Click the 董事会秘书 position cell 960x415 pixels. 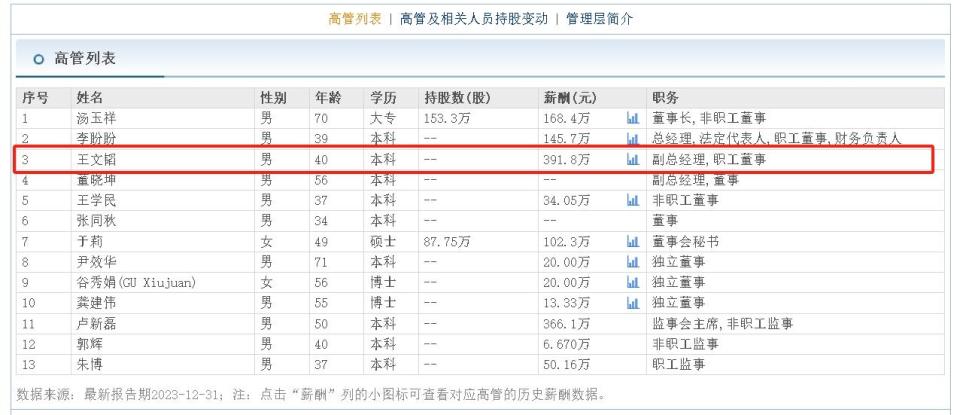685,242
